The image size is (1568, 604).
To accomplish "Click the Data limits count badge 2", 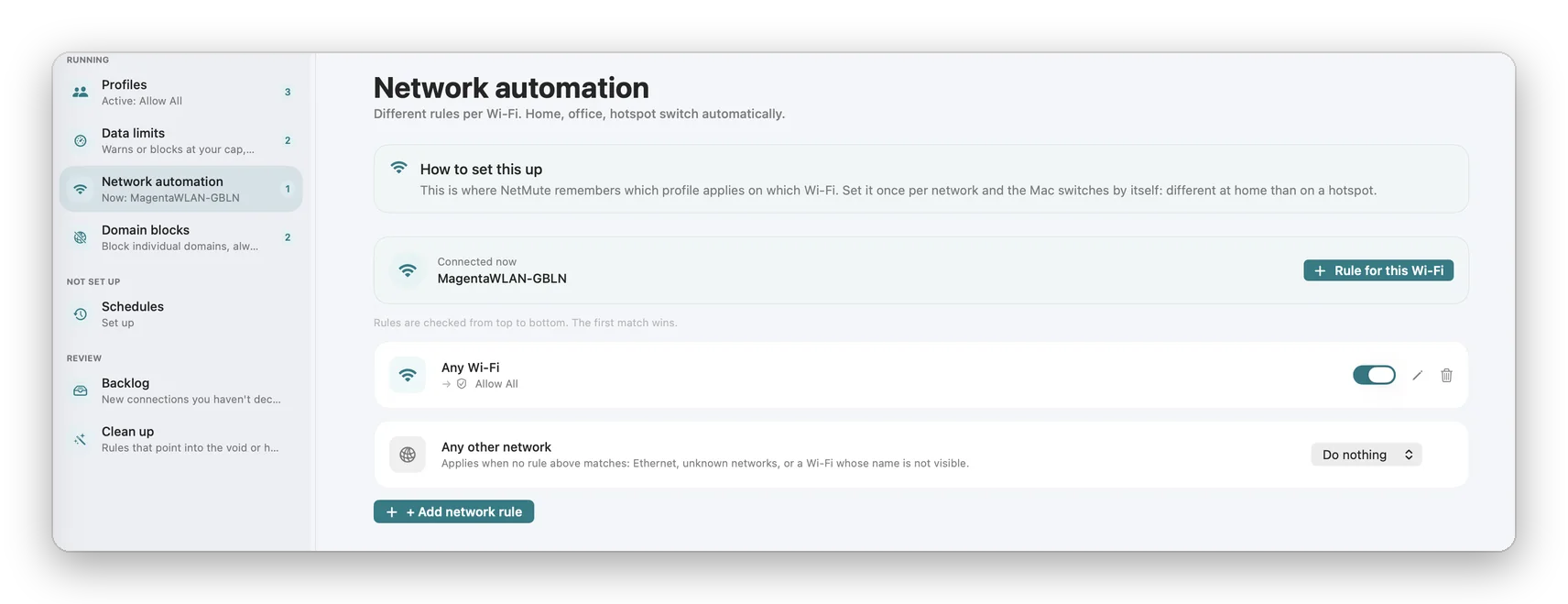I will point(288,140).
